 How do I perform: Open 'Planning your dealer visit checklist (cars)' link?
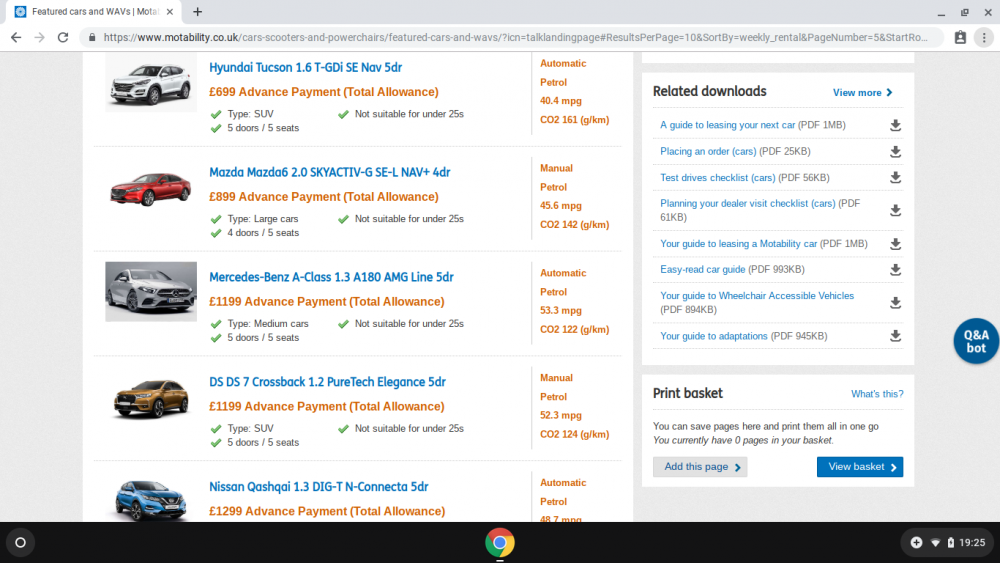[x=747, y=203]
